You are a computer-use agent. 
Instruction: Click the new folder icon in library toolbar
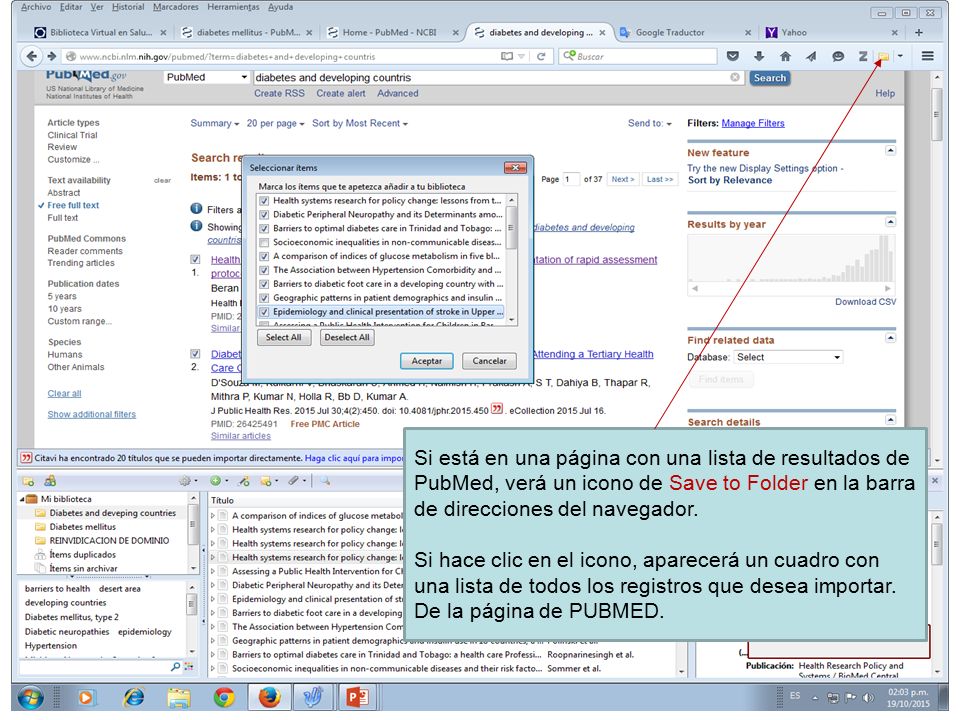(x=28, y=481)
